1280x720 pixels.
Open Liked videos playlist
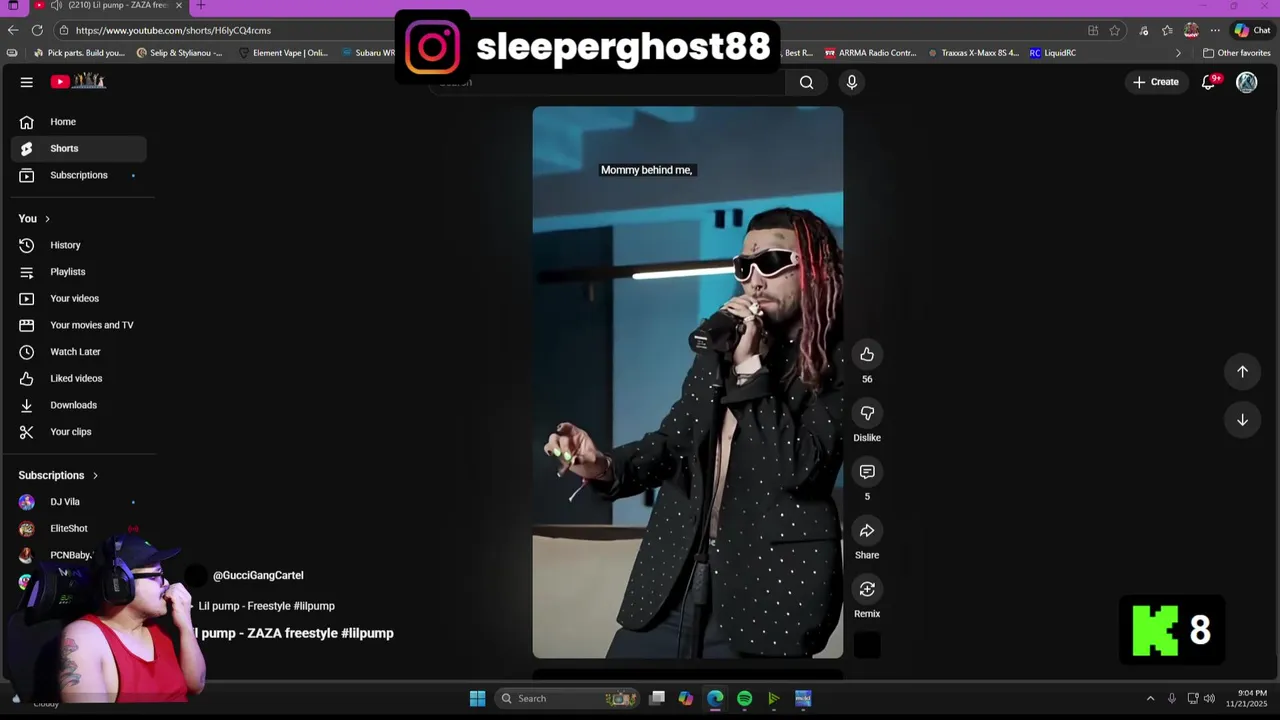pos(79,378)
